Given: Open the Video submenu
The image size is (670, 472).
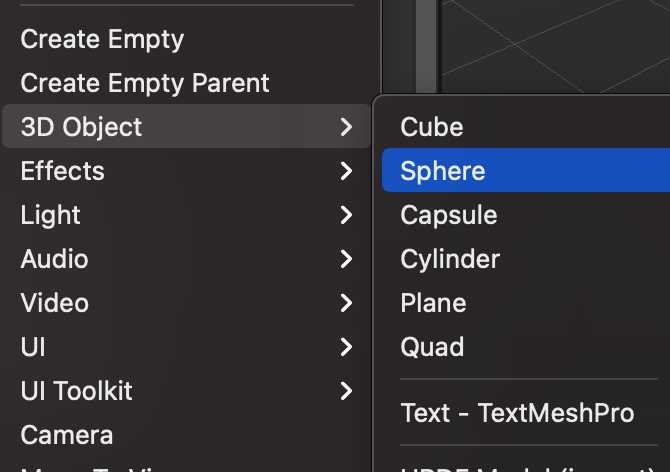Looking at the screenshot, I should [54, 303].
